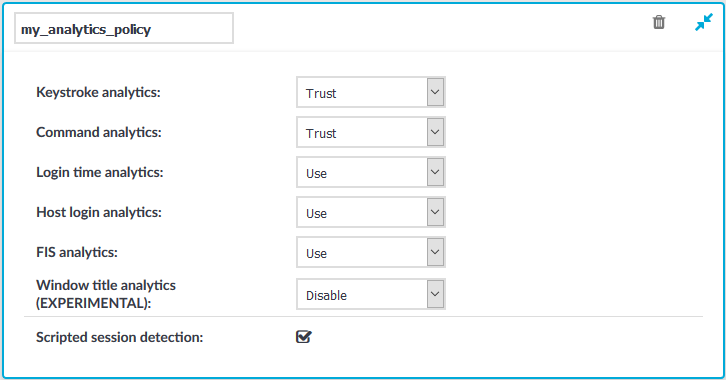Screen dimensions: 726x380
Task: Click the Host login analytics label
Action: [99, 212]
